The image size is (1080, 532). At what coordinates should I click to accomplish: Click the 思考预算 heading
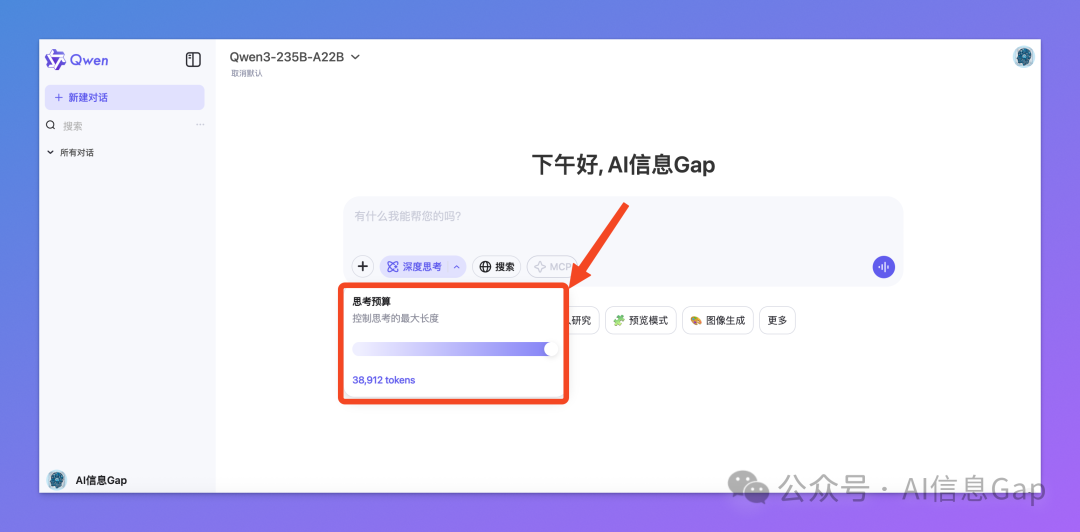pyautogui.click(x=371, y=301)
